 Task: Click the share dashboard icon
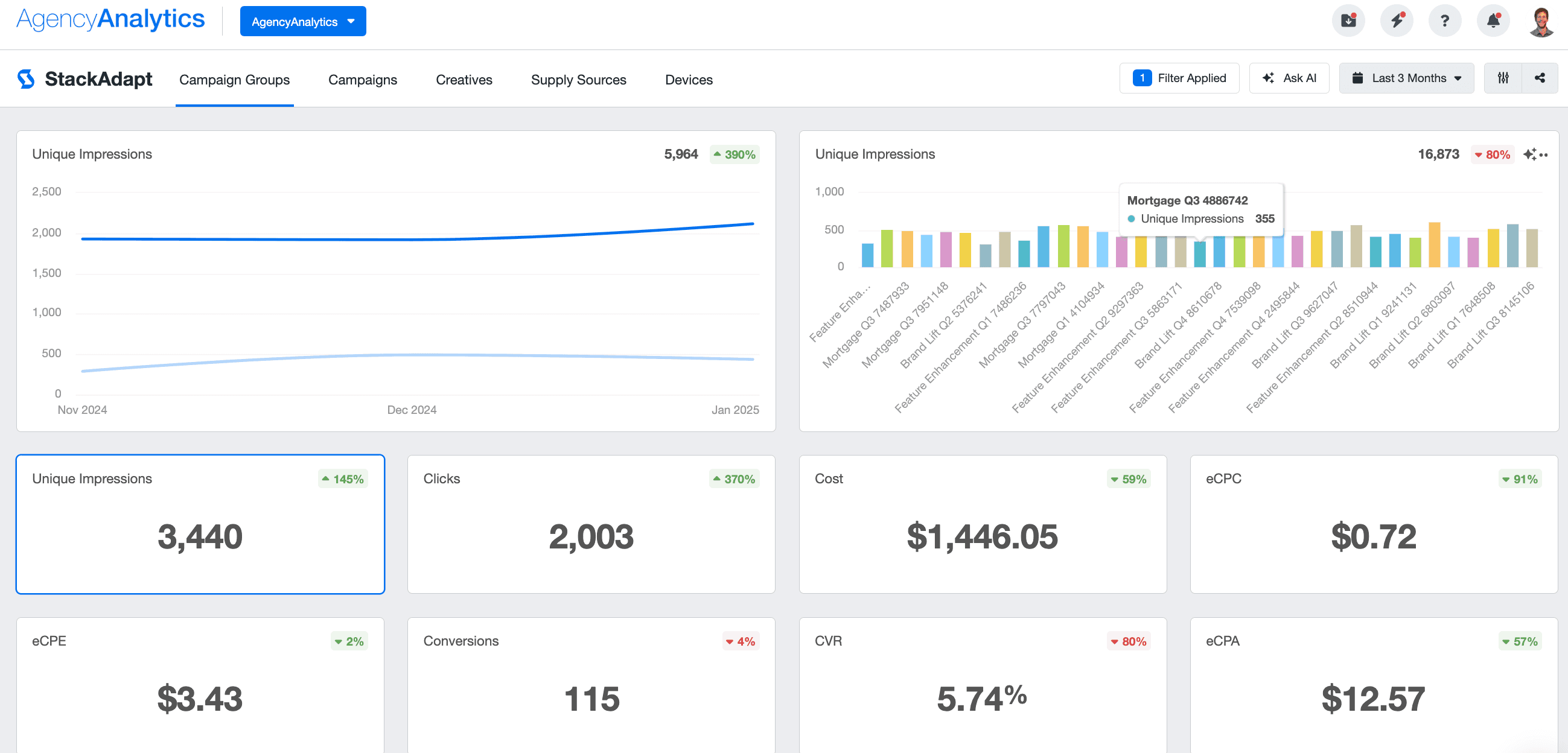pos(1540,78)
